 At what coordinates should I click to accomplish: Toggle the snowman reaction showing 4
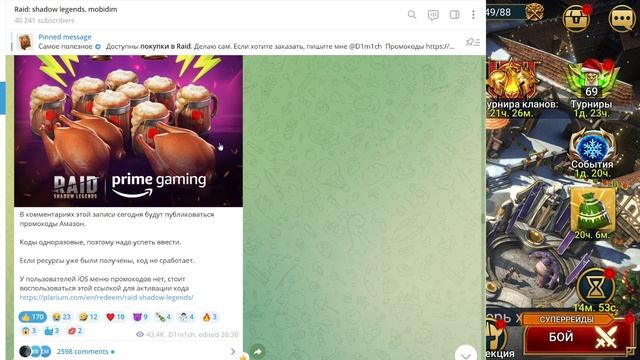186,317
